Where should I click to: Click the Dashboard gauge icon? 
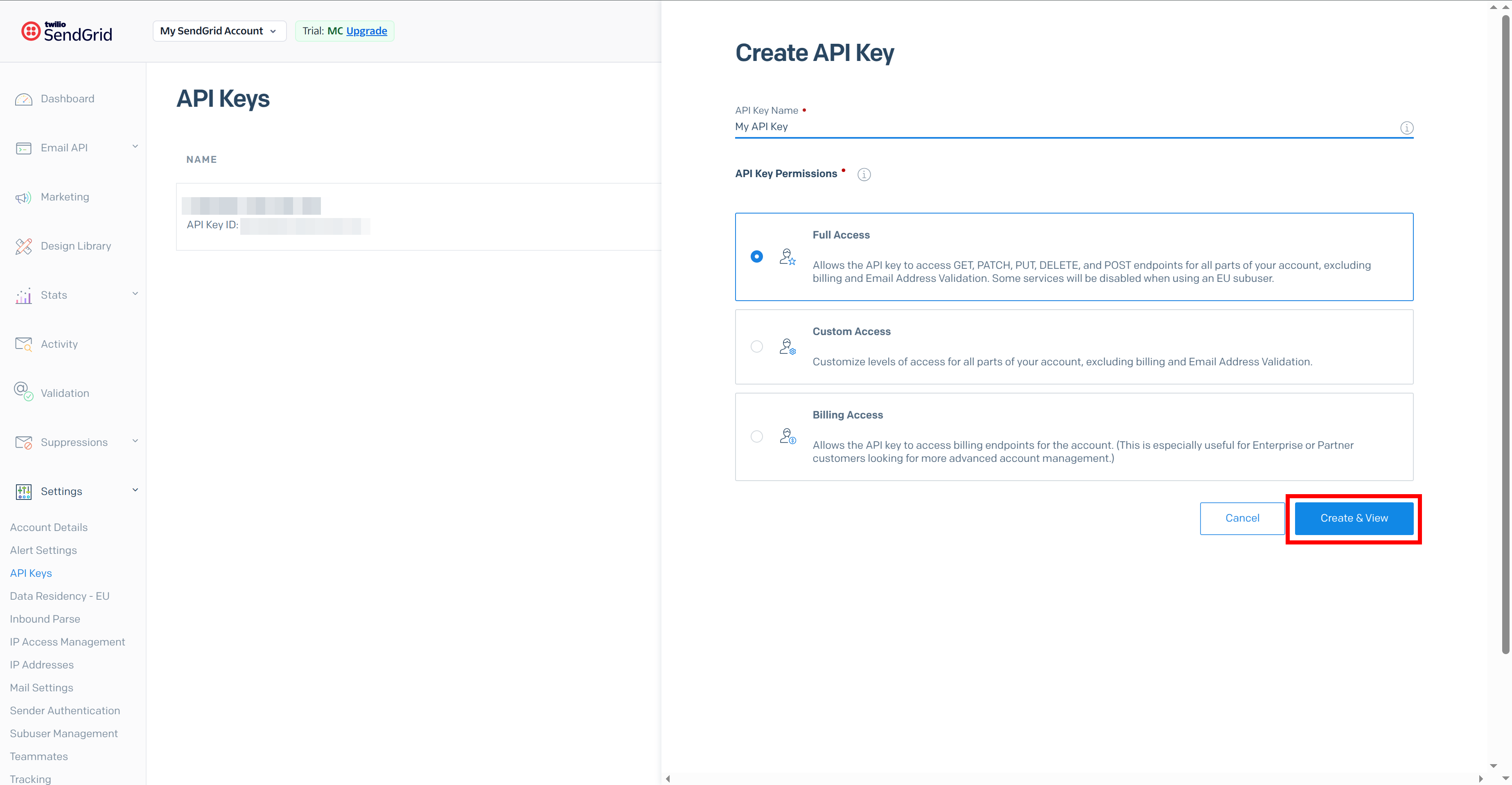(x=23, y=99)
